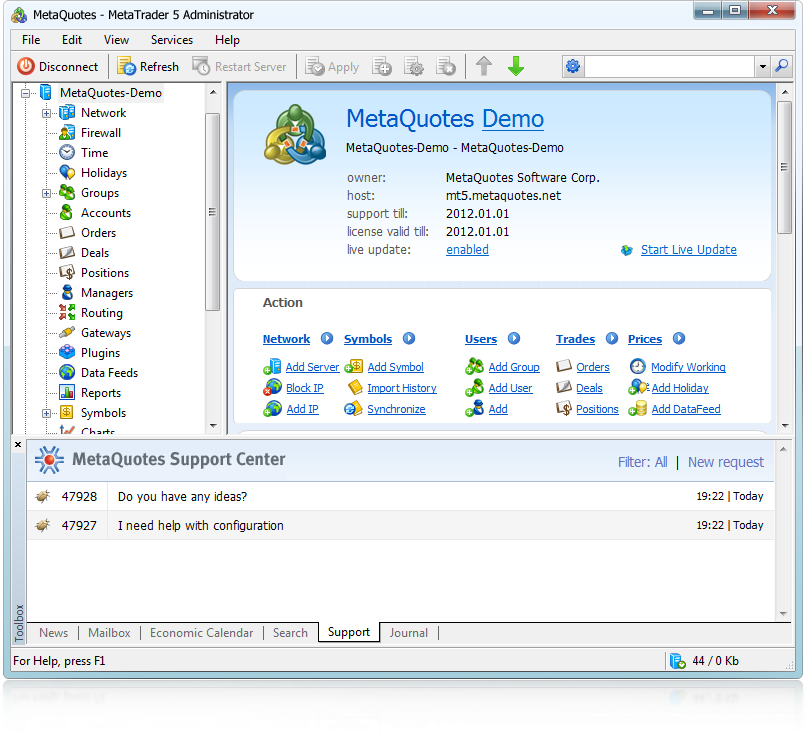Screen dimensions: 807x733
Task: Click the Block IP icon
Action: click(272, 388)
